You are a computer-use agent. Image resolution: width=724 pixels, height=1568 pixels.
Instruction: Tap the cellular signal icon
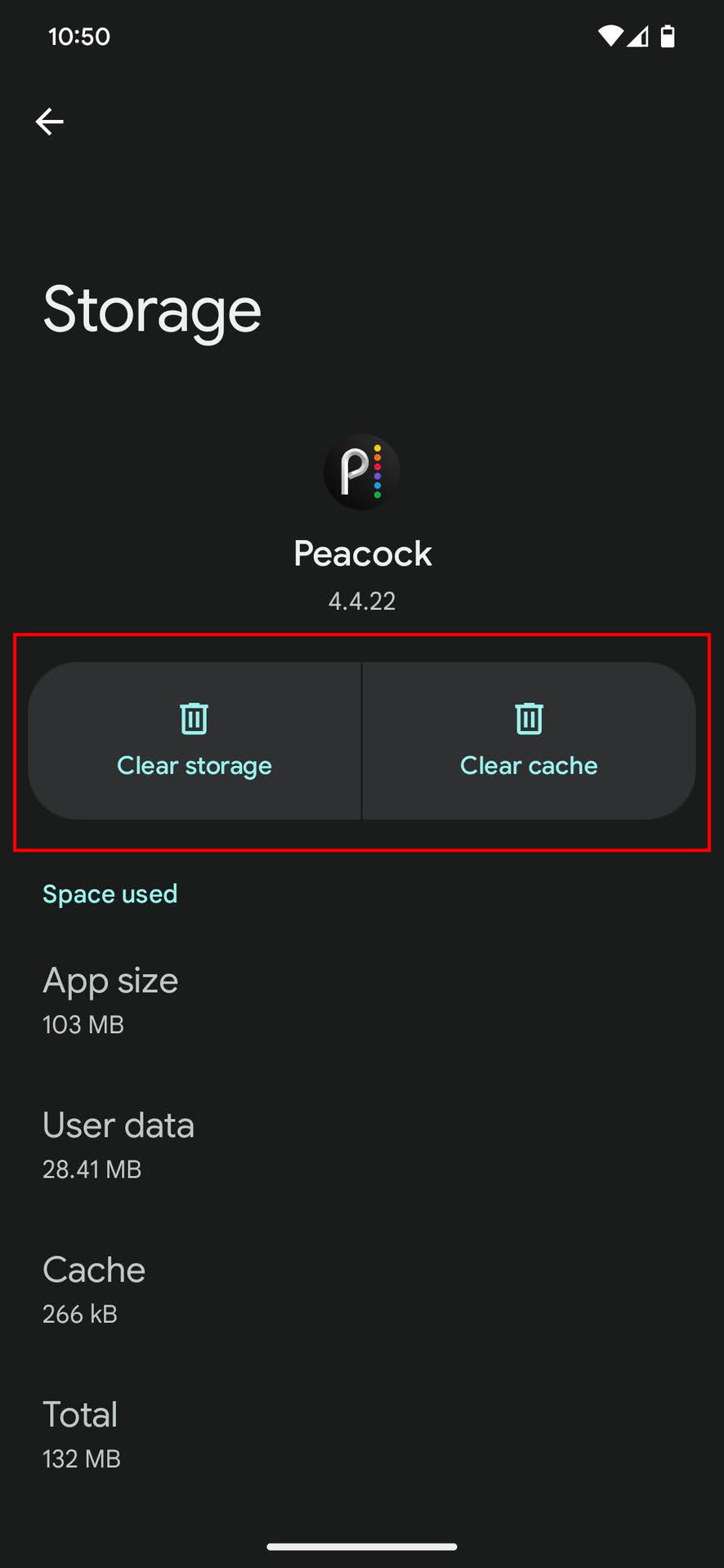(638, 36)
